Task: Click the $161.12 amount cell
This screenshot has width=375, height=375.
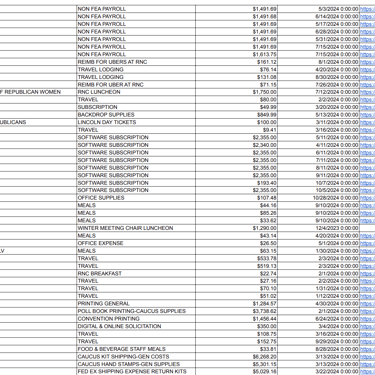Action: pyautogui.click(x=236, y=62)
